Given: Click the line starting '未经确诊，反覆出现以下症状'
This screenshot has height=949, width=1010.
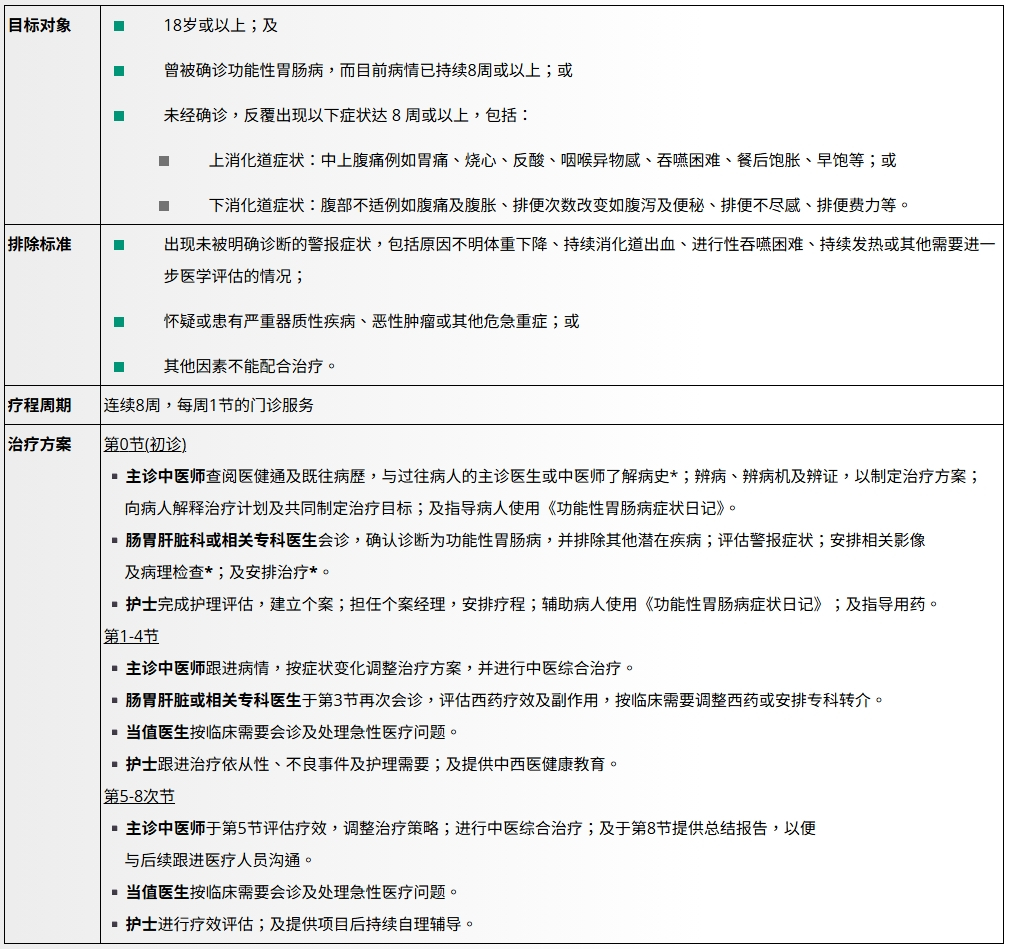Looking at the screenshot, I should [347, 115].
